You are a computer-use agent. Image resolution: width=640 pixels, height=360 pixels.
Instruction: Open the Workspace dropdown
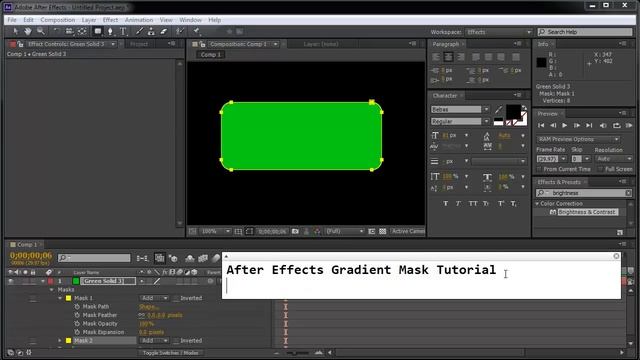point(499,32)
